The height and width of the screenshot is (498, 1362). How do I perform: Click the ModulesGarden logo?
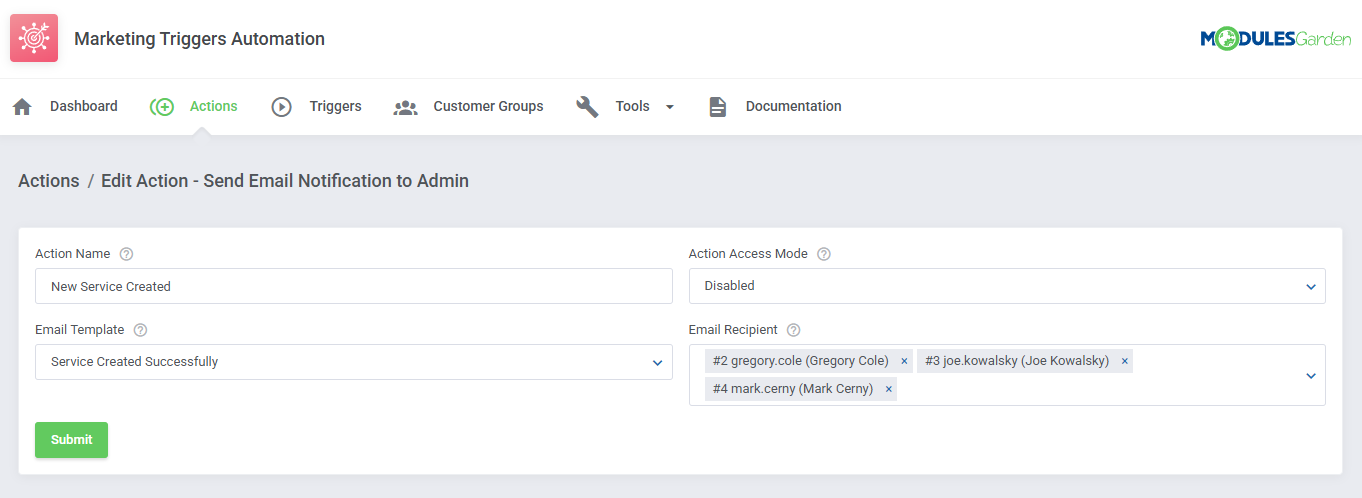point(1276,39)
